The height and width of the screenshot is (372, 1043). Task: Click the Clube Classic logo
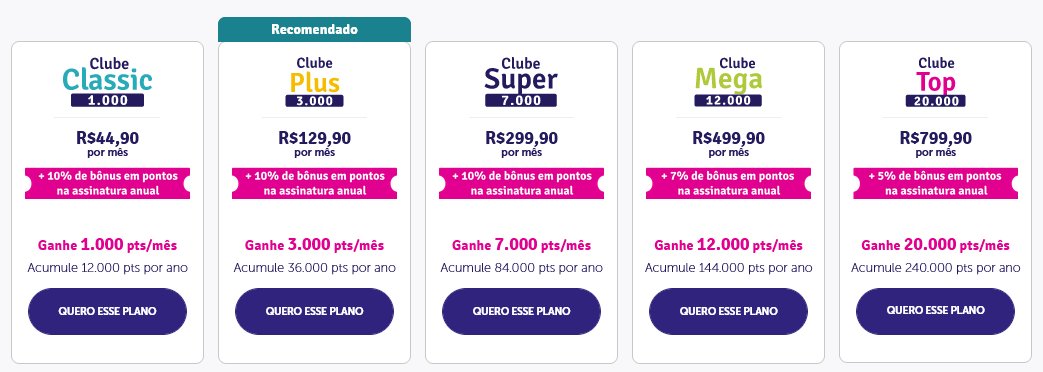coord(108,82)
